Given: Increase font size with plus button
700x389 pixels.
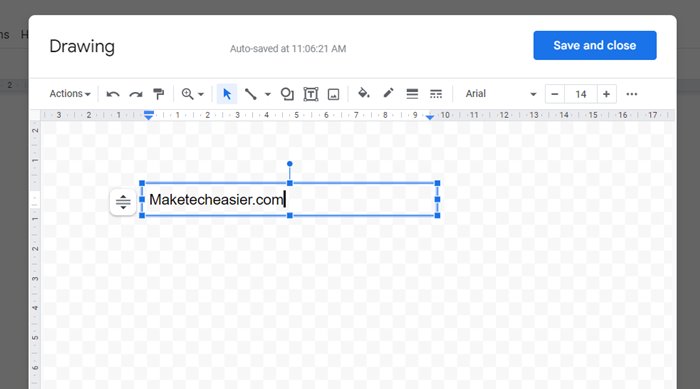Looking at the screenshot, I should (606, 94).
